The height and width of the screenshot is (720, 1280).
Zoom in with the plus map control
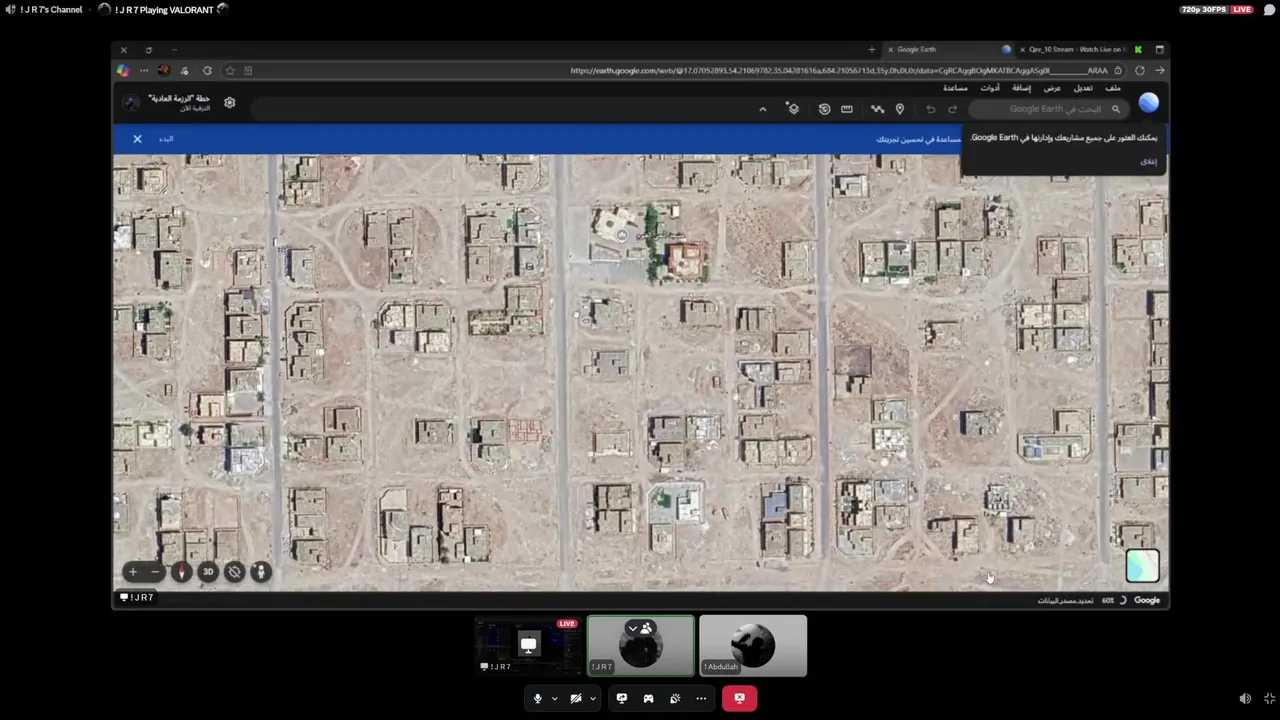pos(132,572)
